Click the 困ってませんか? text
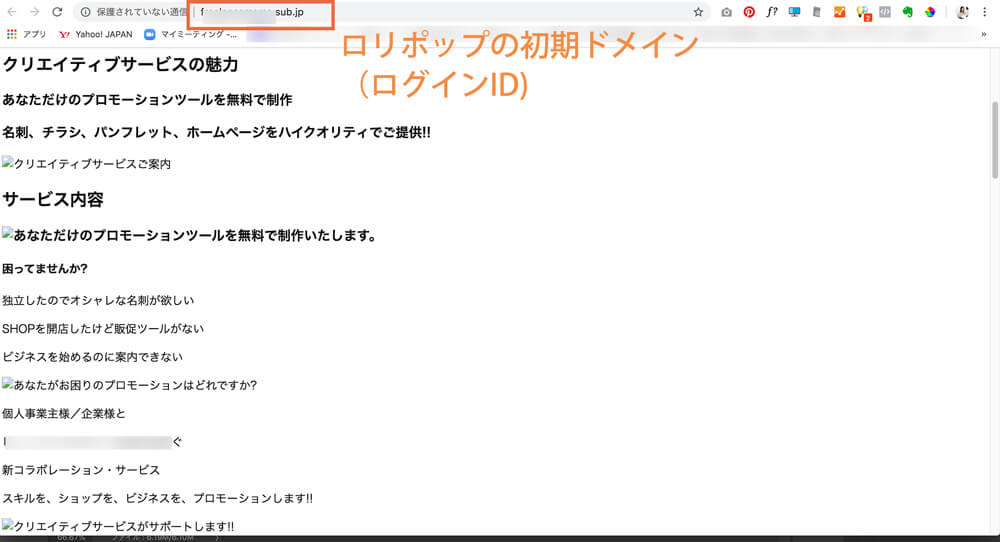The image size is (1000, 542). click(x=45, y=268)
